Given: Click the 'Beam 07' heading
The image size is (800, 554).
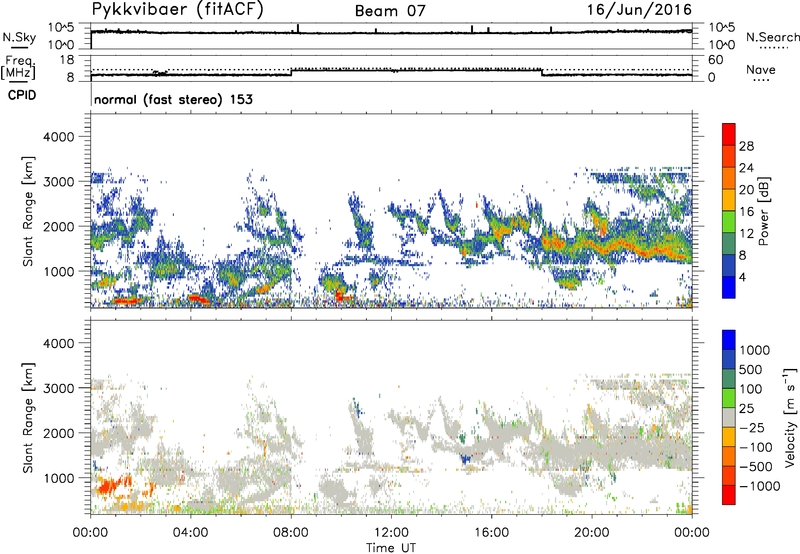Looking at the screenshot, I should 390,11.
